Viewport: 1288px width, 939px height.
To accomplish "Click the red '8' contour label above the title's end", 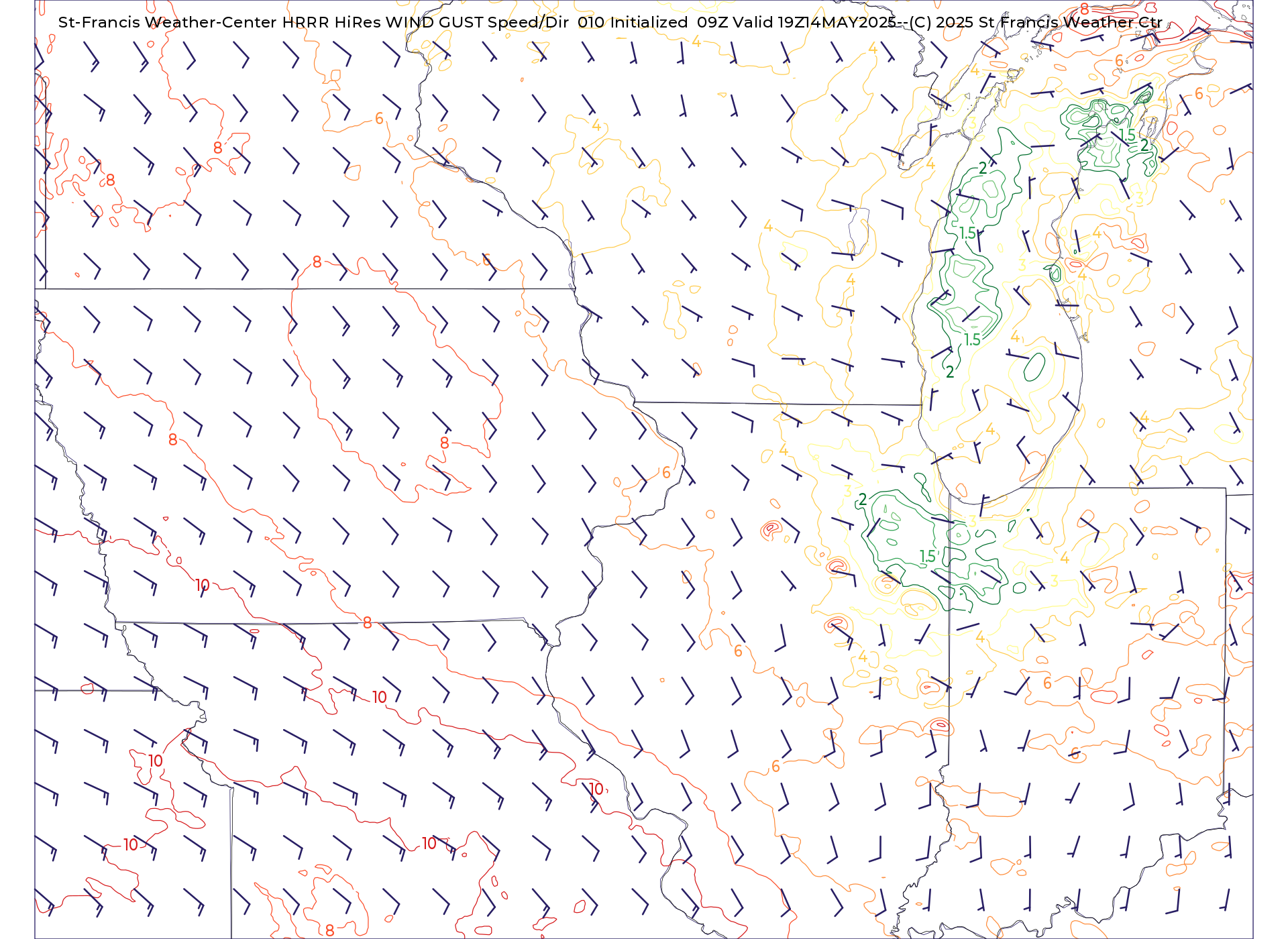I will pyautogui.click(x=1085, y=9).
